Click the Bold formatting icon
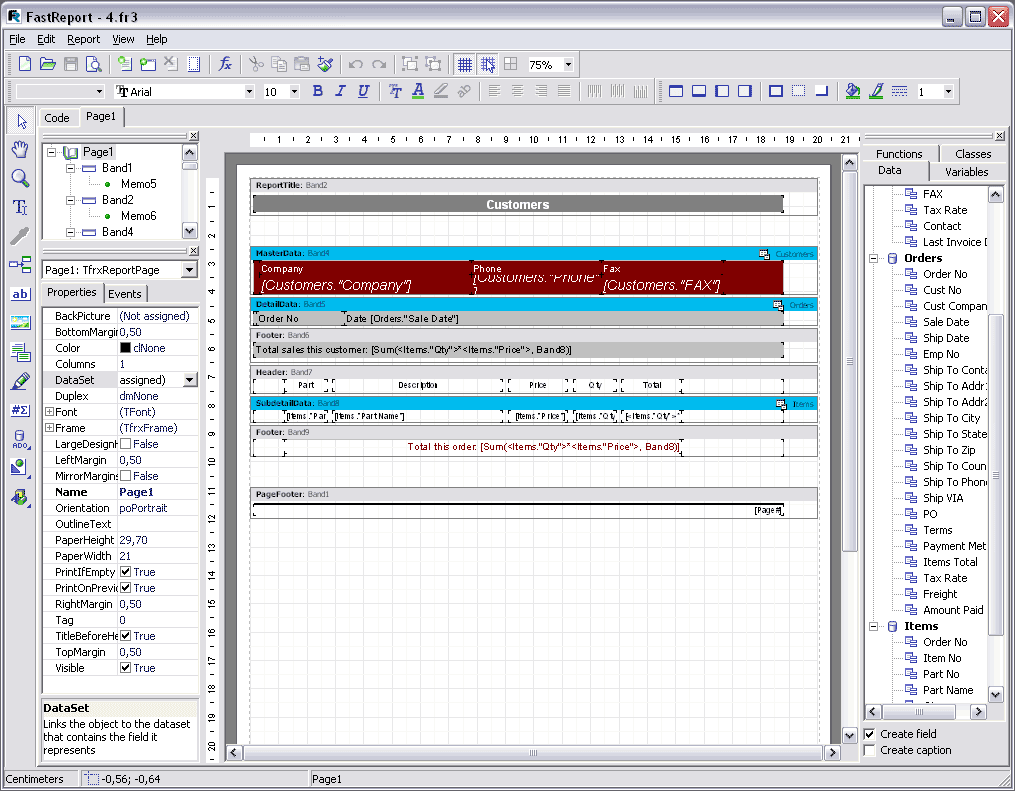This screenshot has width=1015, height=791. pos(318,91)
